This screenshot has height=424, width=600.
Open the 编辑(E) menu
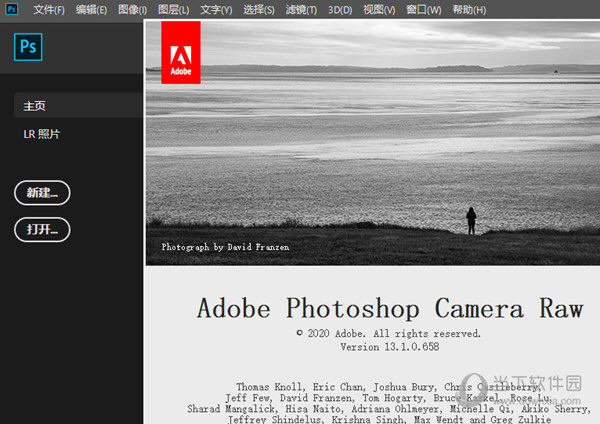coord(91,10)
